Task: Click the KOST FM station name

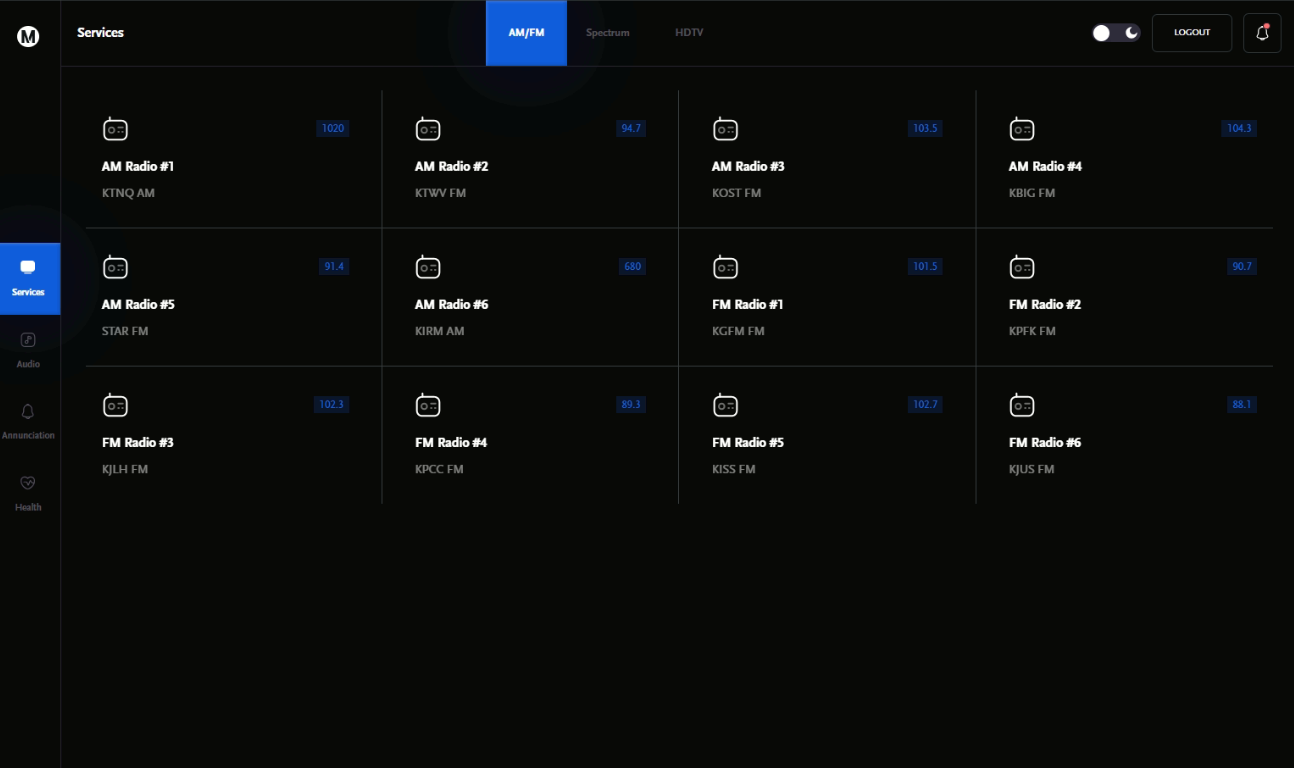Action: [x=736, y=193]
